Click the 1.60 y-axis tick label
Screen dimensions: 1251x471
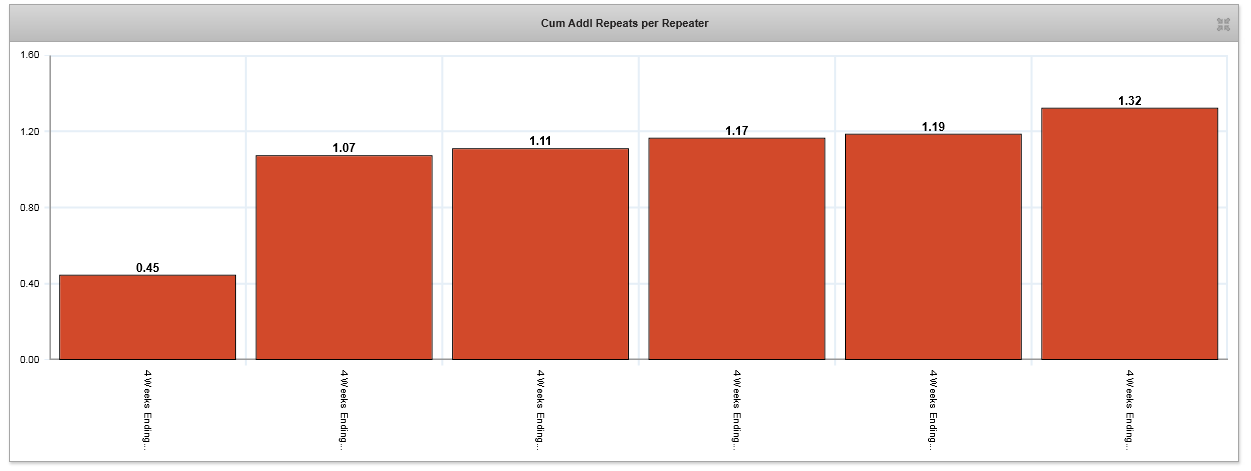pos(29,56)
